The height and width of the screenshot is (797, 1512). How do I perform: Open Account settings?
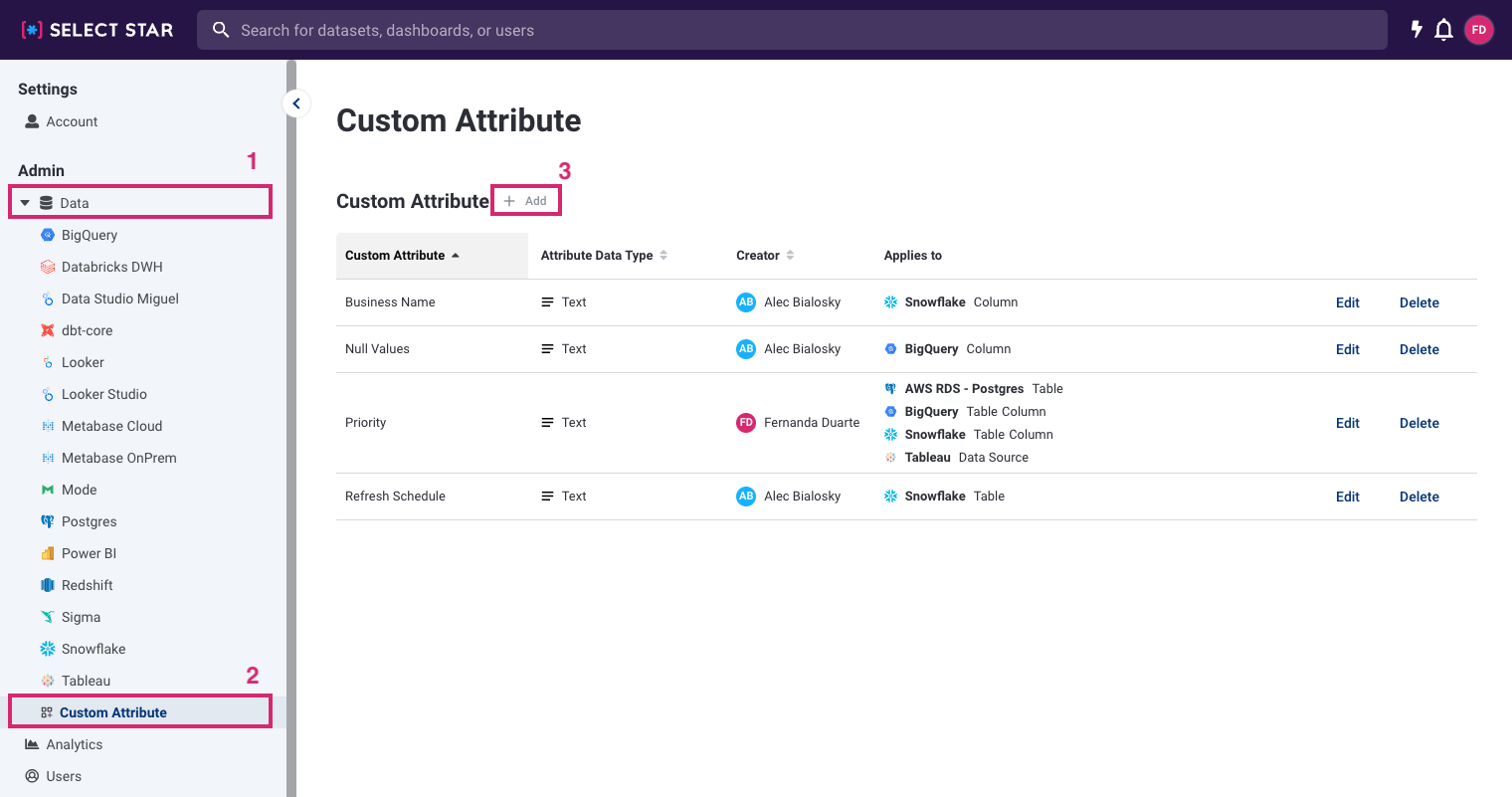72,121
